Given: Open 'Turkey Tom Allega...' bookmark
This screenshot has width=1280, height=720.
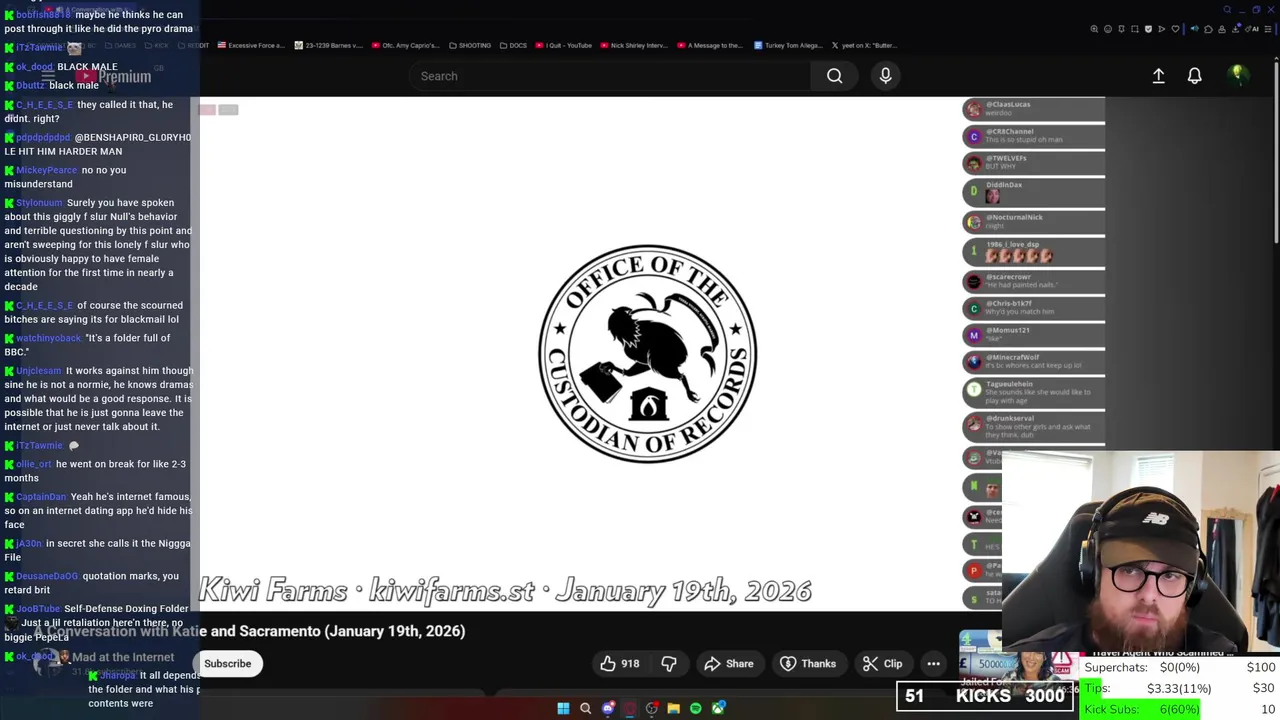Looking at the screenshot, I should (x=789, y=45).
